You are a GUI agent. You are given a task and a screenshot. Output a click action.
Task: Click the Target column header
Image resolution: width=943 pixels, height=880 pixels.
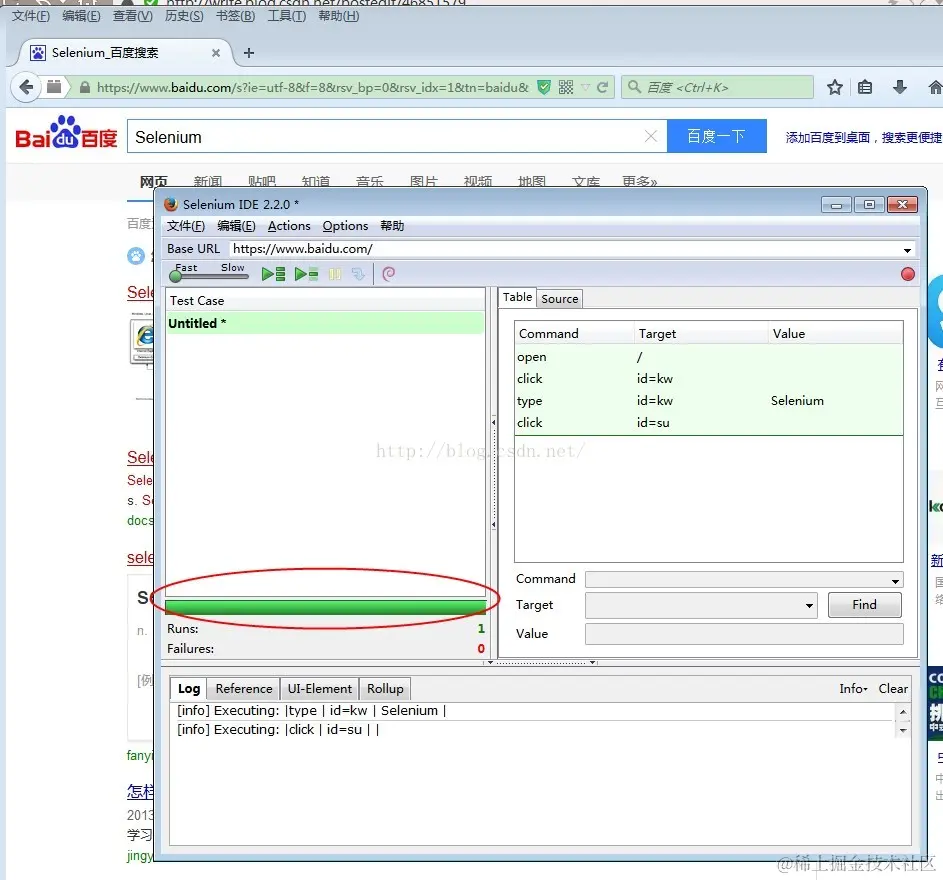701,334
